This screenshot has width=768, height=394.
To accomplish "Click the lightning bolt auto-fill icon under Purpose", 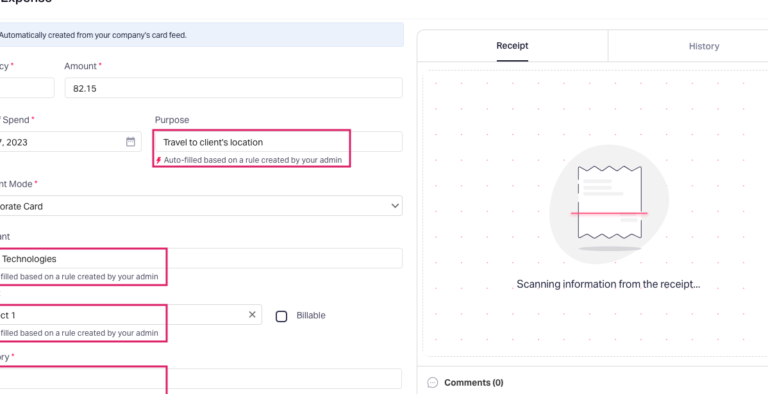I will (x=158, y=160).
